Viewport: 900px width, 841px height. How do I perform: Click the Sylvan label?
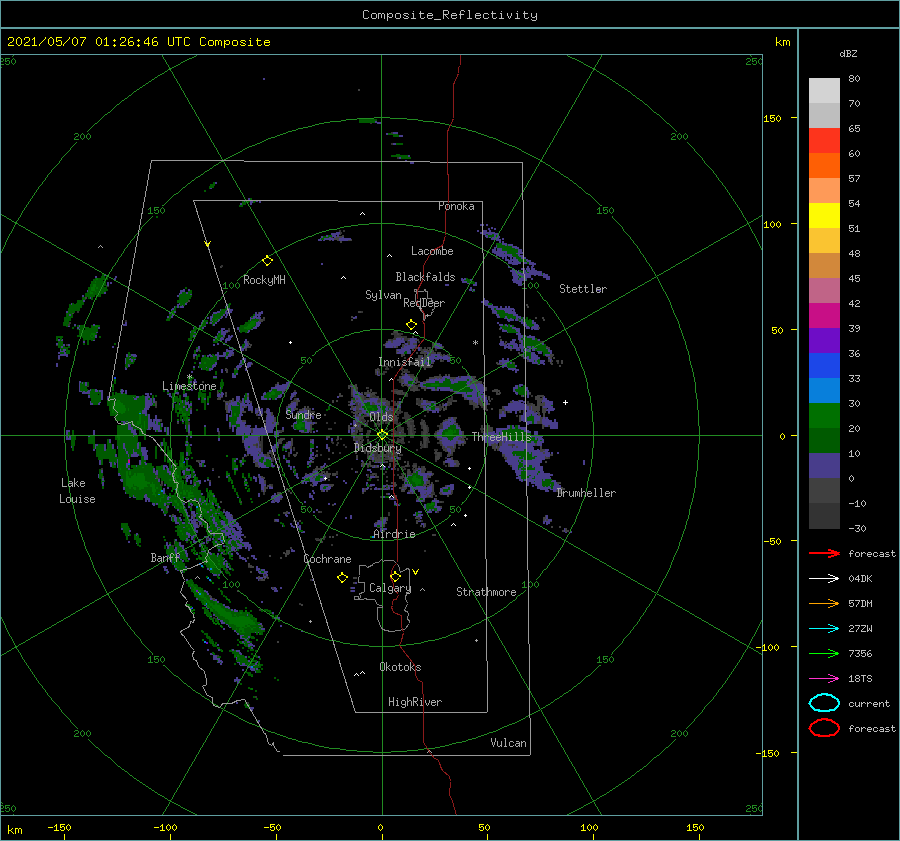[x=383, y=295]
